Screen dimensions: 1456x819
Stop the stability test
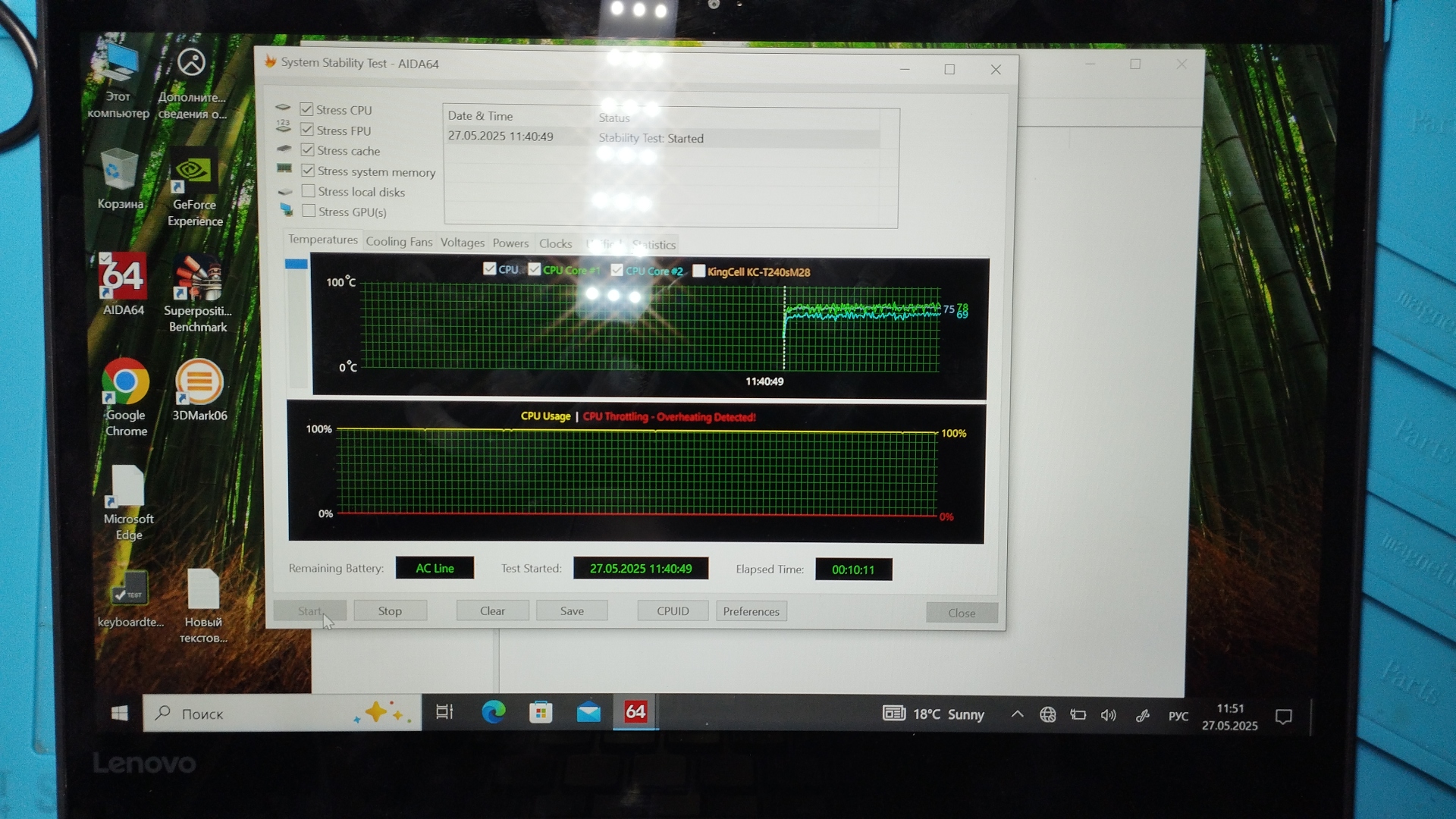pos(390,611)
